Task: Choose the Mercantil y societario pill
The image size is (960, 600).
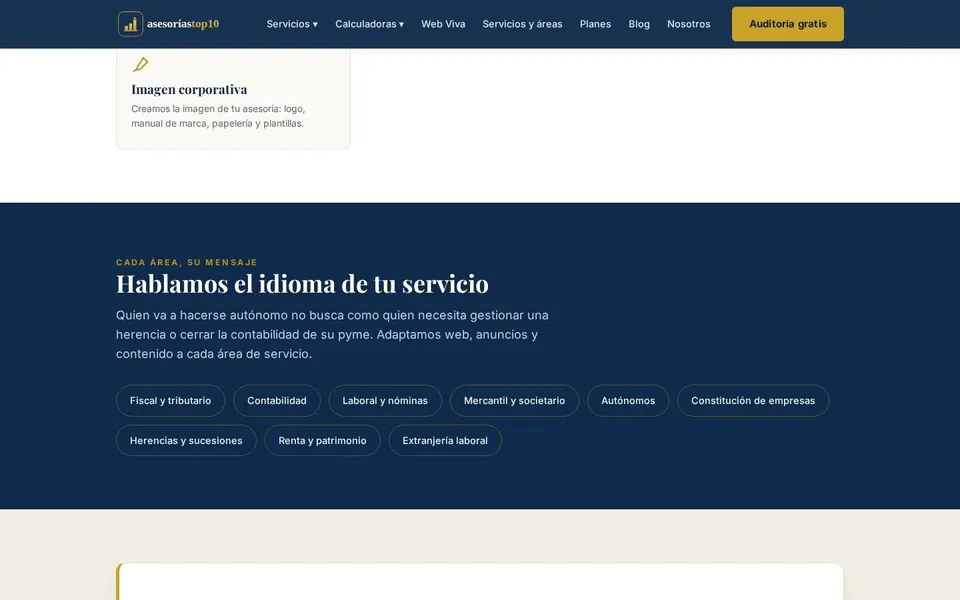Action: coord(514,400)
